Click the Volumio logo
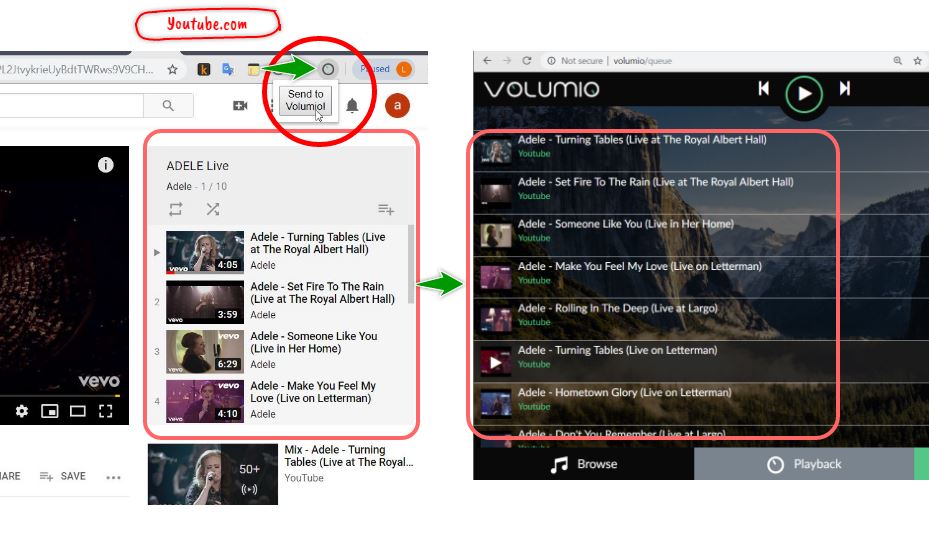Screen dimensions: 929x560 click(542, 89)
